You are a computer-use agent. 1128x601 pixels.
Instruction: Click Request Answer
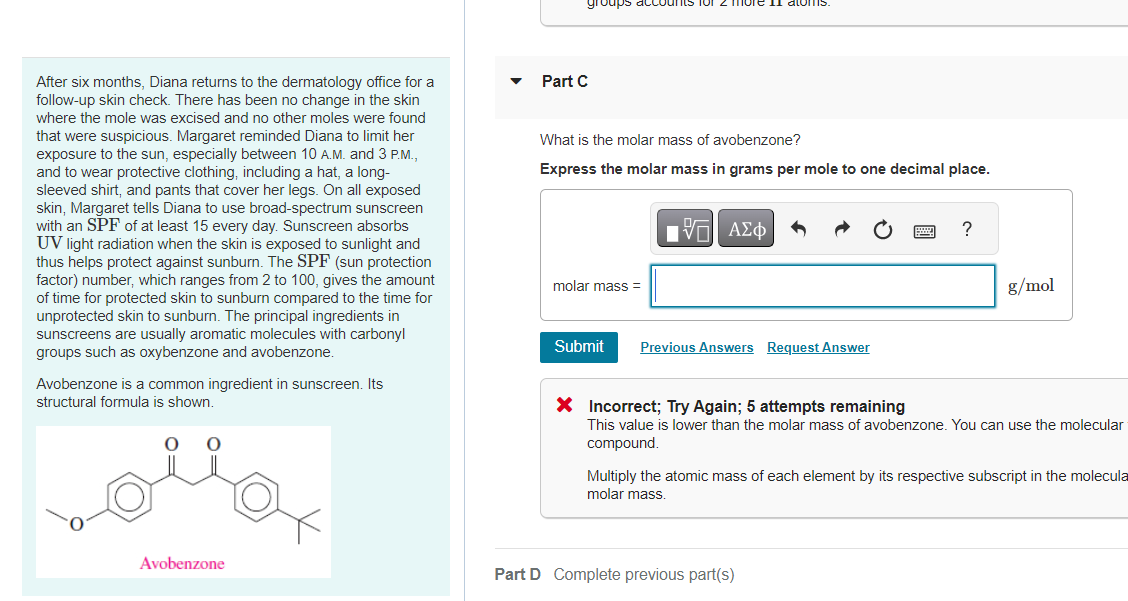tap(817, 347)
